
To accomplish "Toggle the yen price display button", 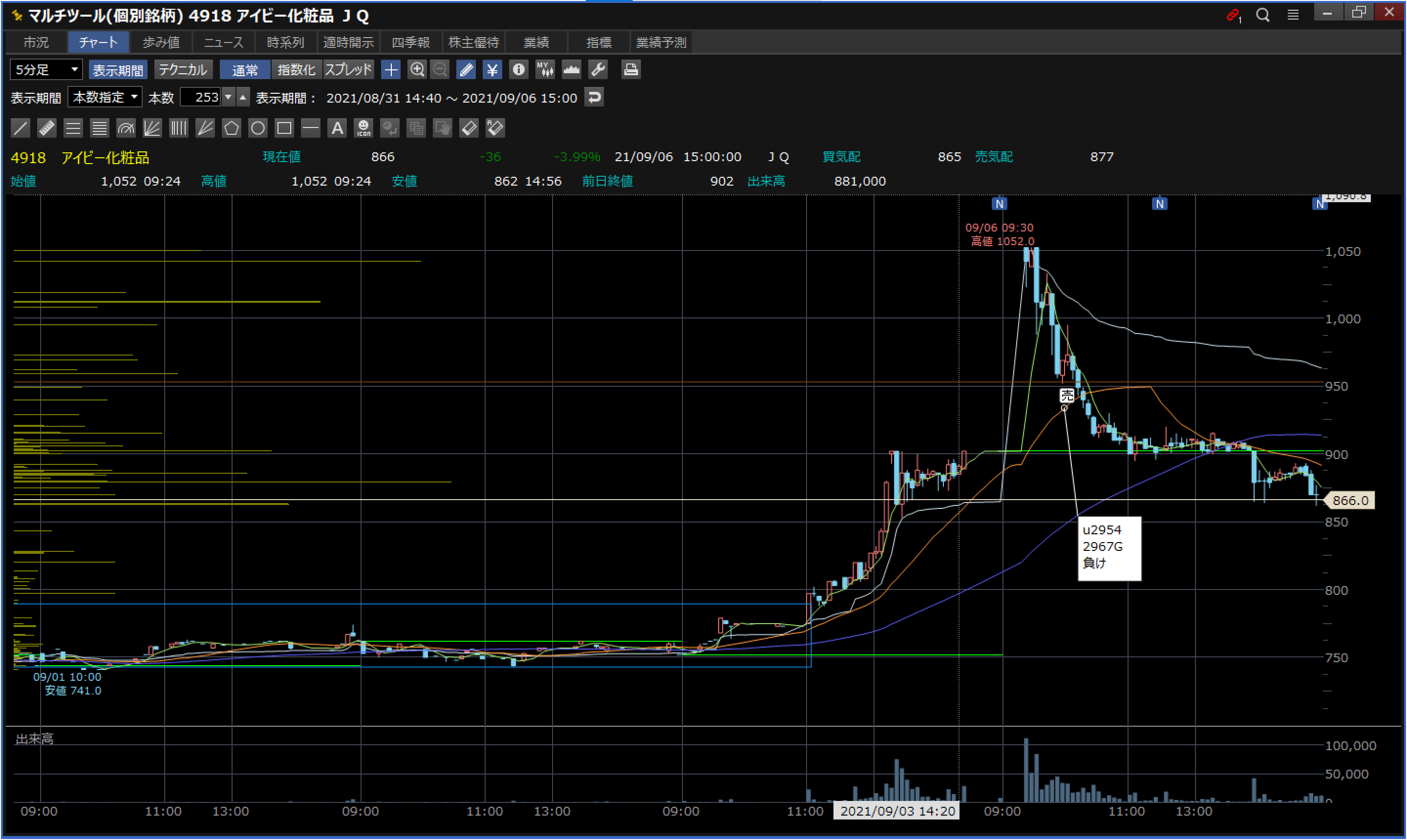I will pos(492,70).
